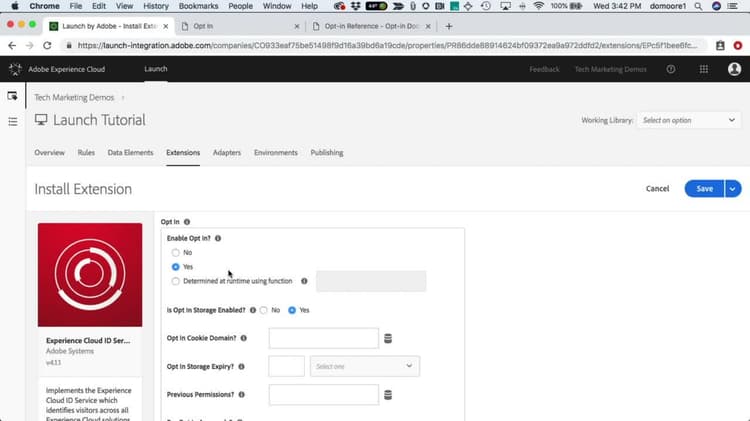Open the user profile avatar icon
Viewport: 750px width, 421px height.
tap(734, 69)
